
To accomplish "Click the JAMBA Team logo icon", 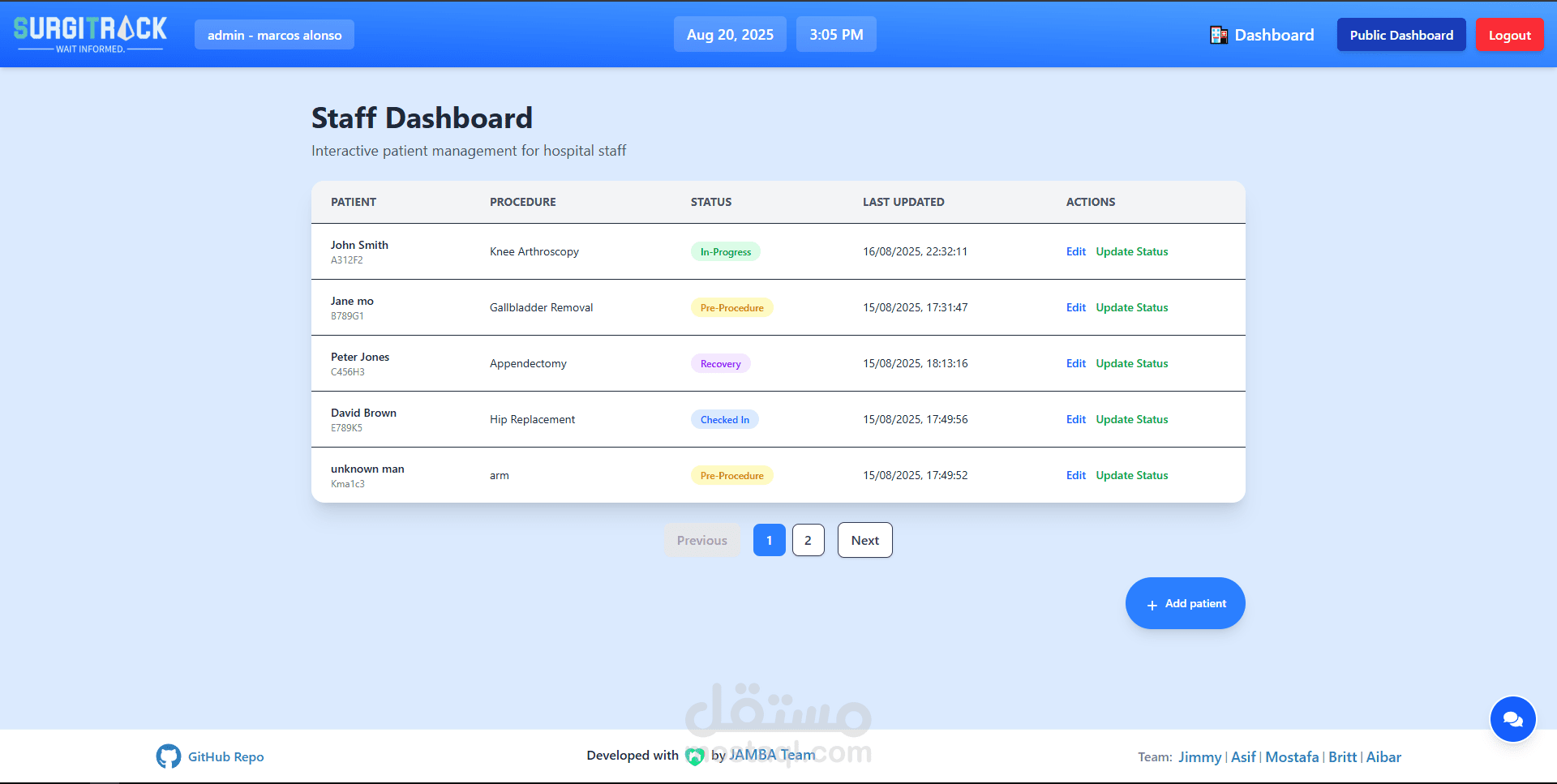I will click(x=696, y=756).
